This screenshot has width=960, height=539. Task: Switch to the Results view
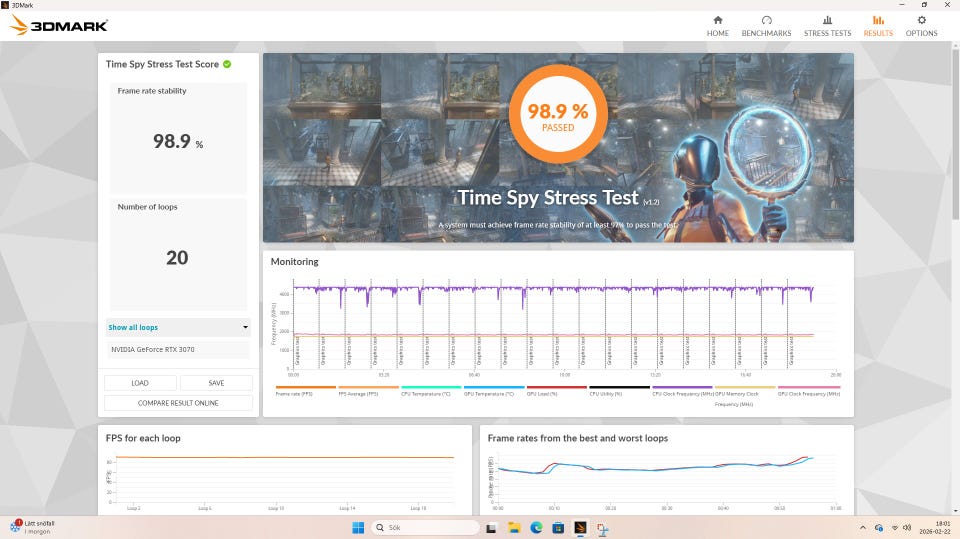pyautogui.click(x=878, y=26)
